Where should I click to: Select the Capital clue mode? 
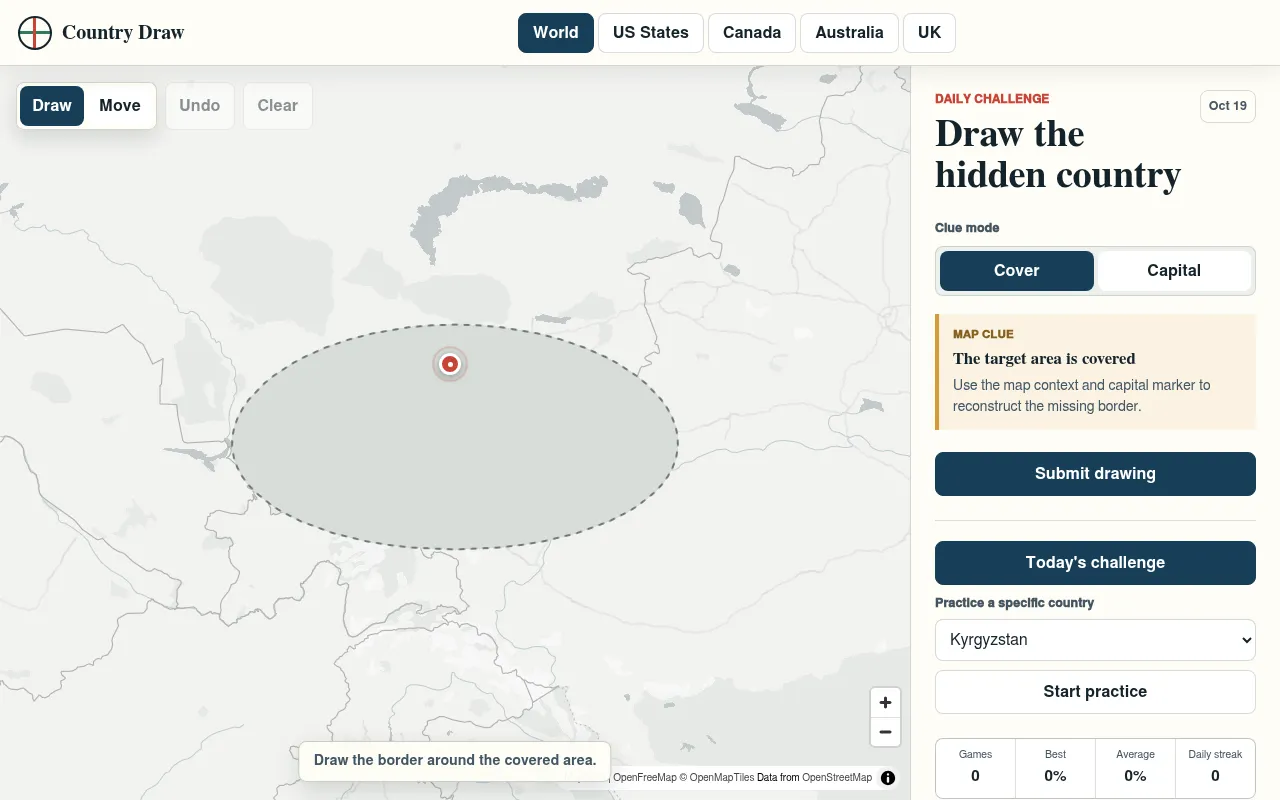pos(1174,271)
